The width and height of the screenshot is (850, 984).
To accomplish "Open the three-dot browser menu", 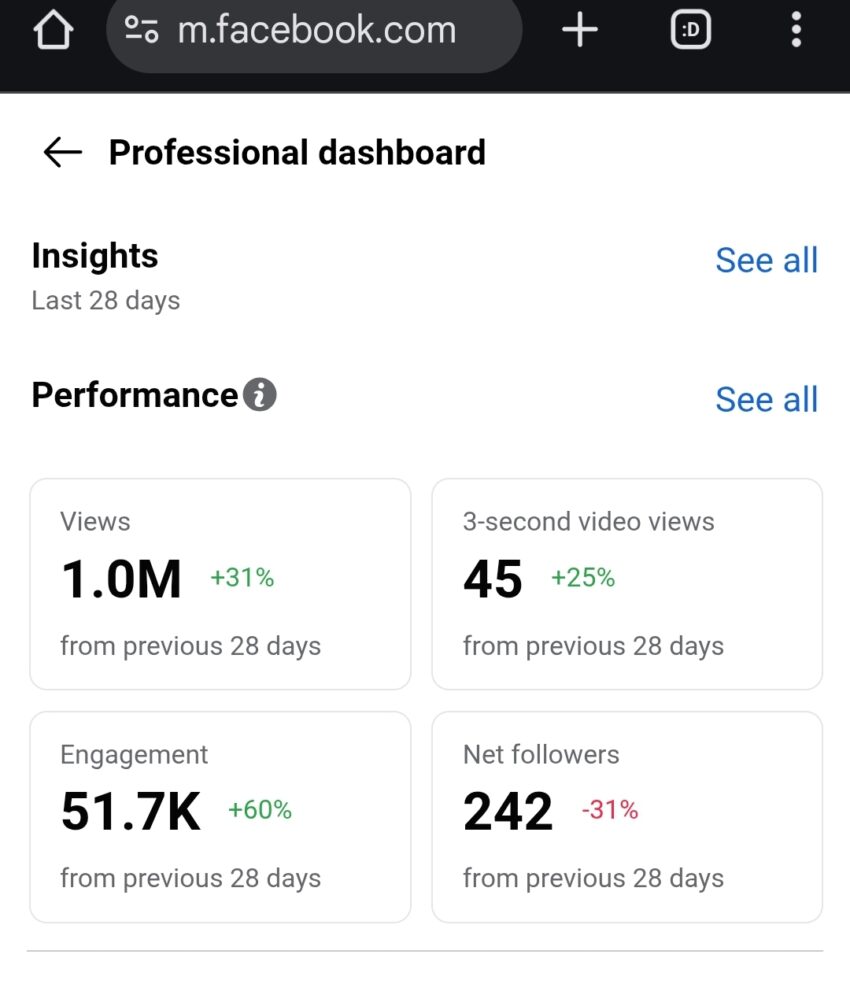I will 796,31.
